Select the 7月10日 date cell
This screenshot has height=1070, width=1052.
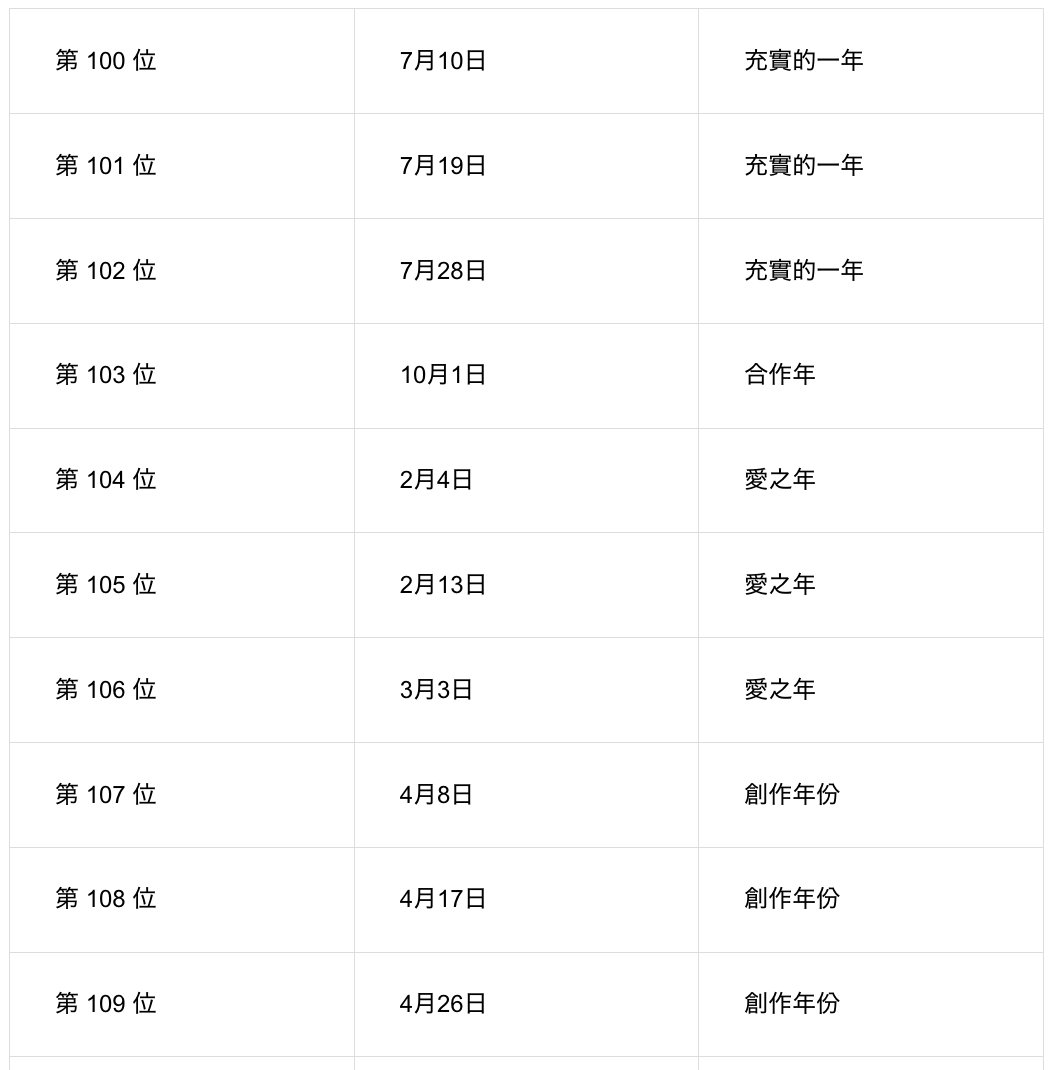pyautogui.click(x=443, y=61)
